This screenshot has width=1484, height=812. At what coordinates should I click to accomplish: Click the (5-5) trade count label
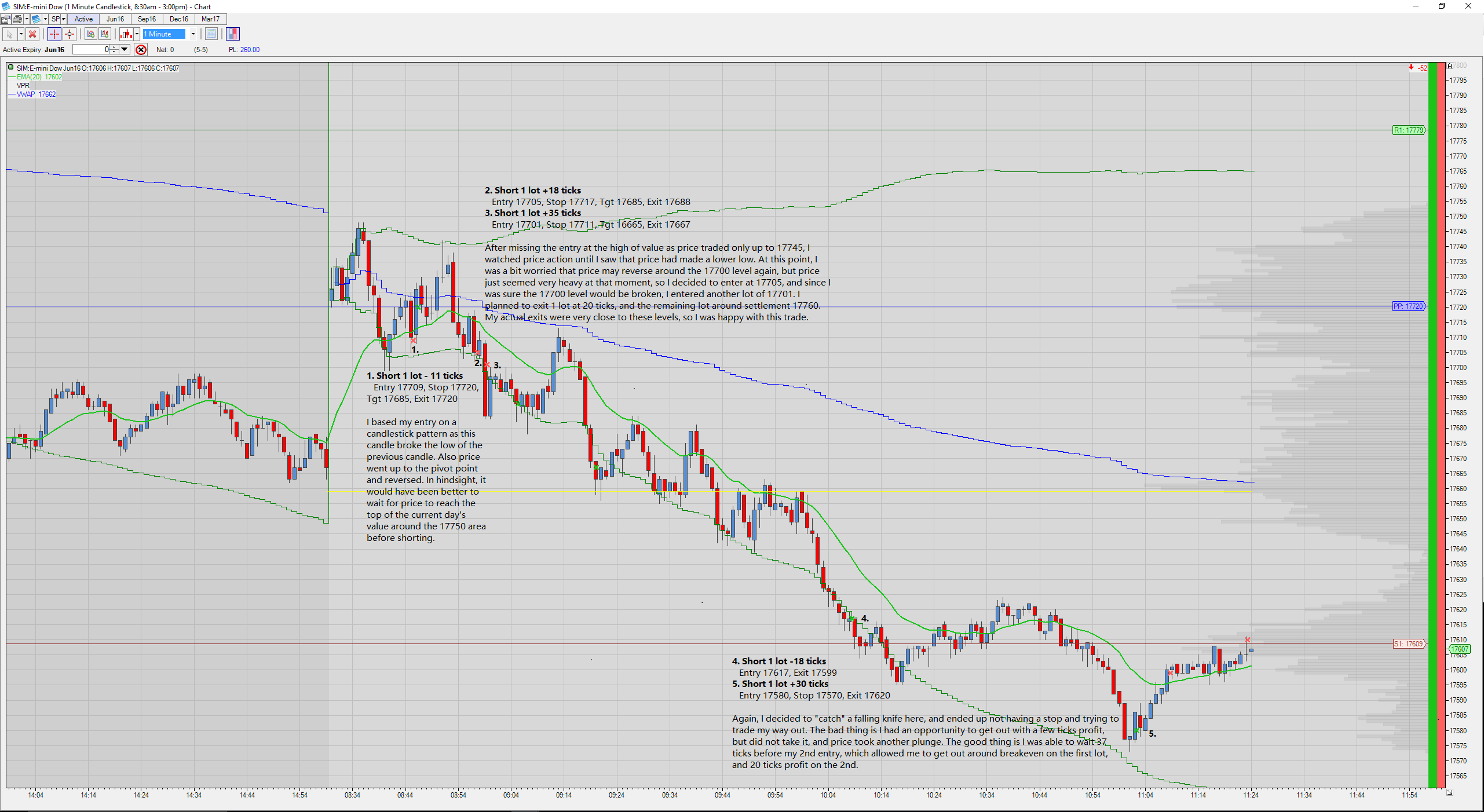click(201, 50)
